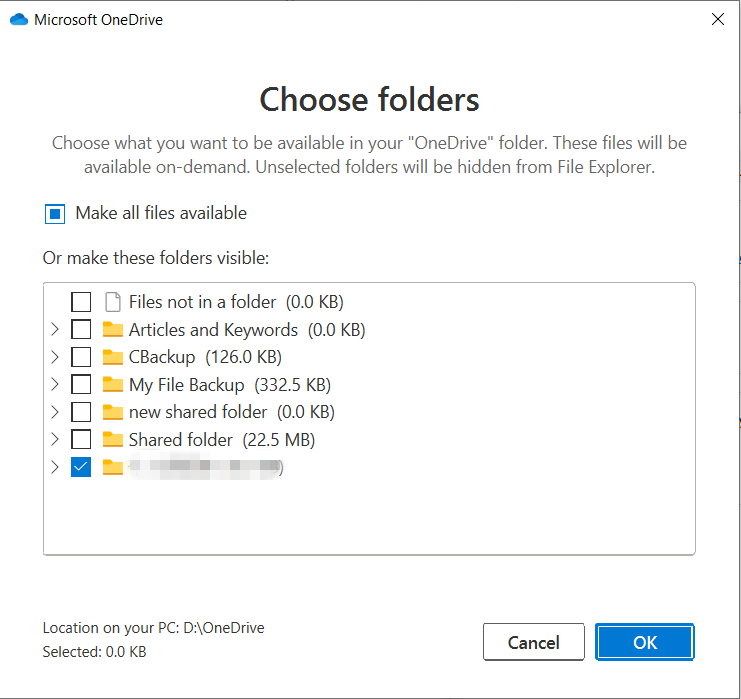Screen dimensions: 741x699
Task: Click the My File Backup folder icon
Action: pos(112,385)
